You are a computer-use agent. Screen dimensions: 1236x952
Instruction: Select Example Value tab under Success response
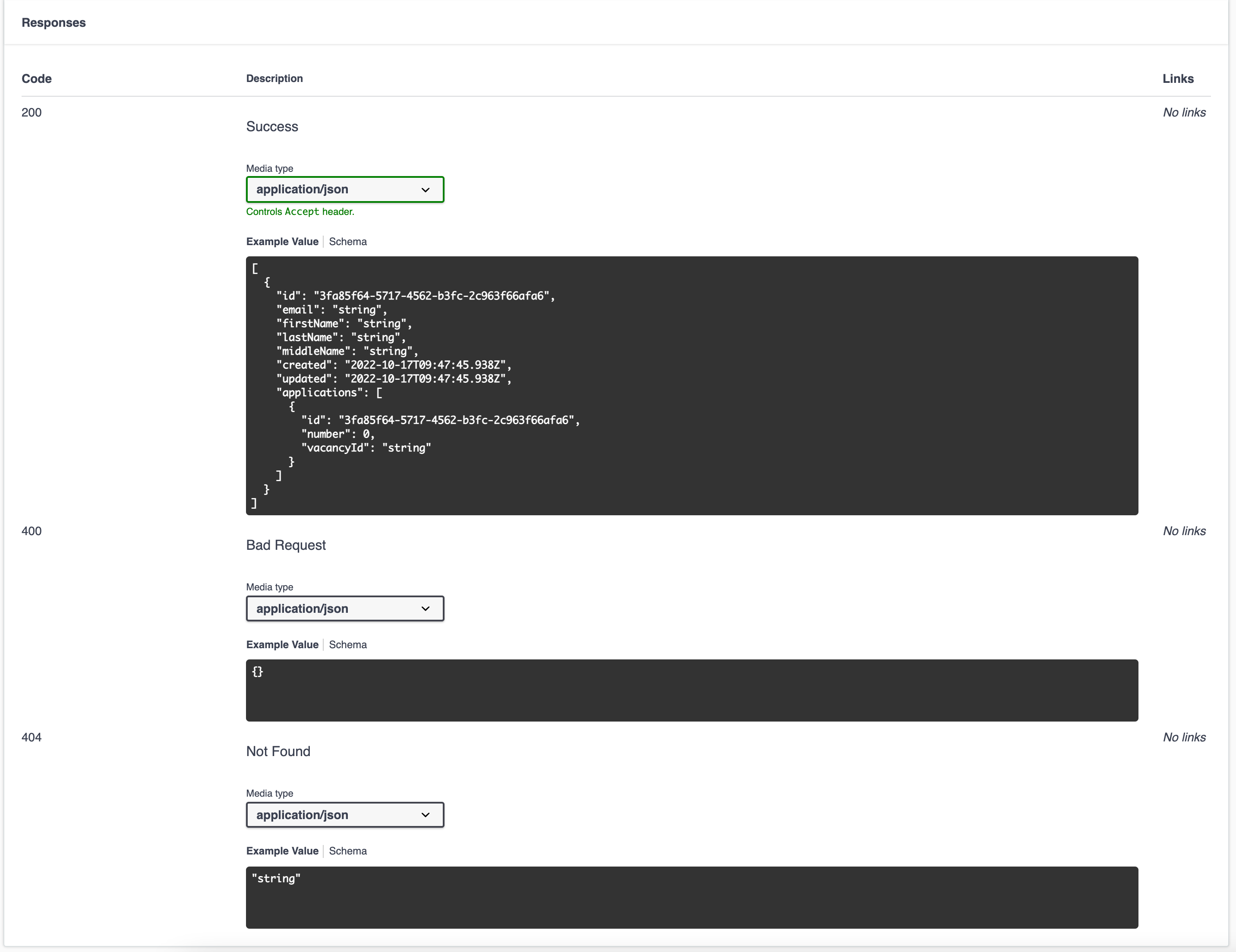point(282,242)
